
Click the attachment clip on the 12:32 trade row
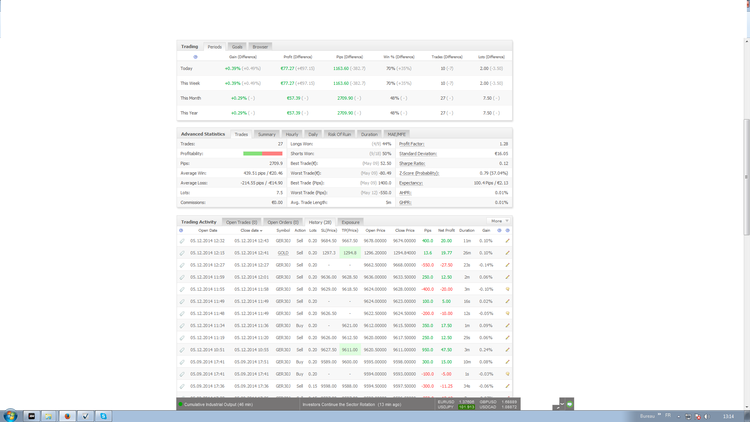coord(182,241)
